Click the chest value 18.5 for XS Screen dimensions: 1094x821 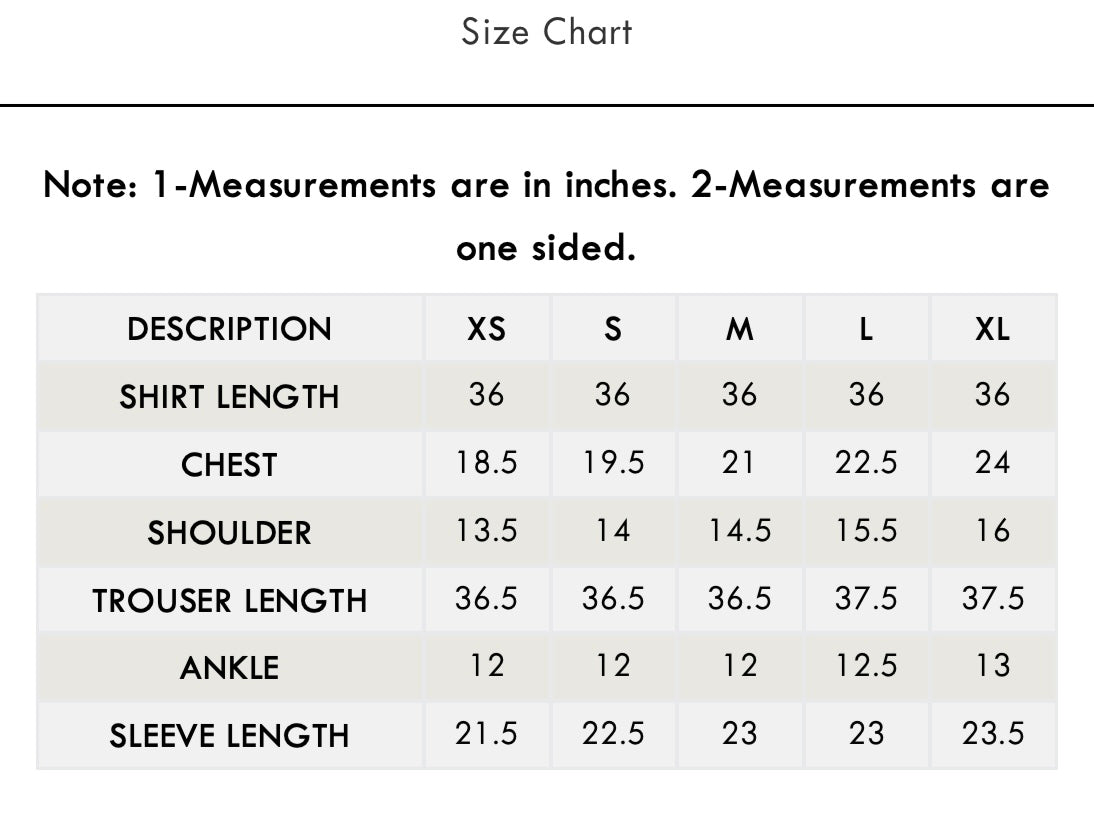[x=486, y=462]
